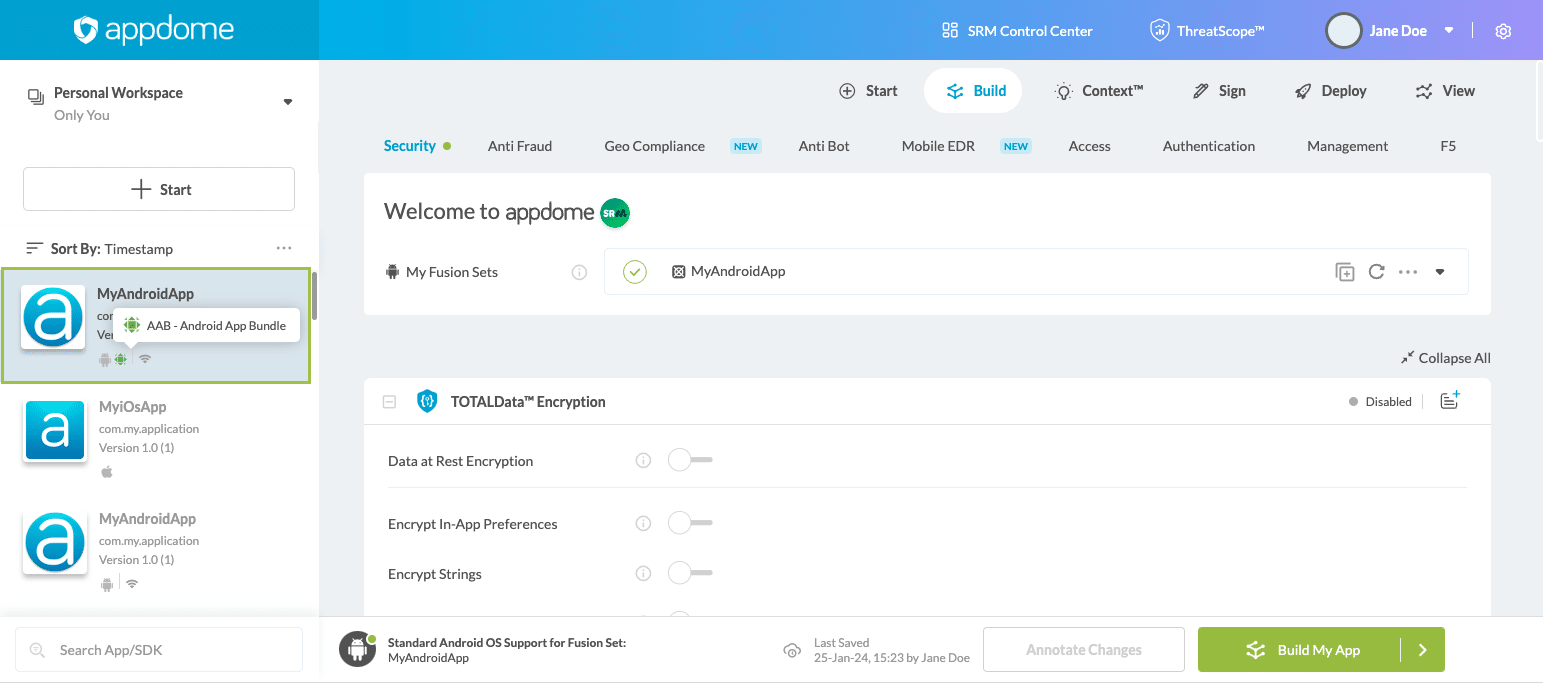Open ThreatScope dashboard
The image size is (1543, 683).
coord(1207,30)
